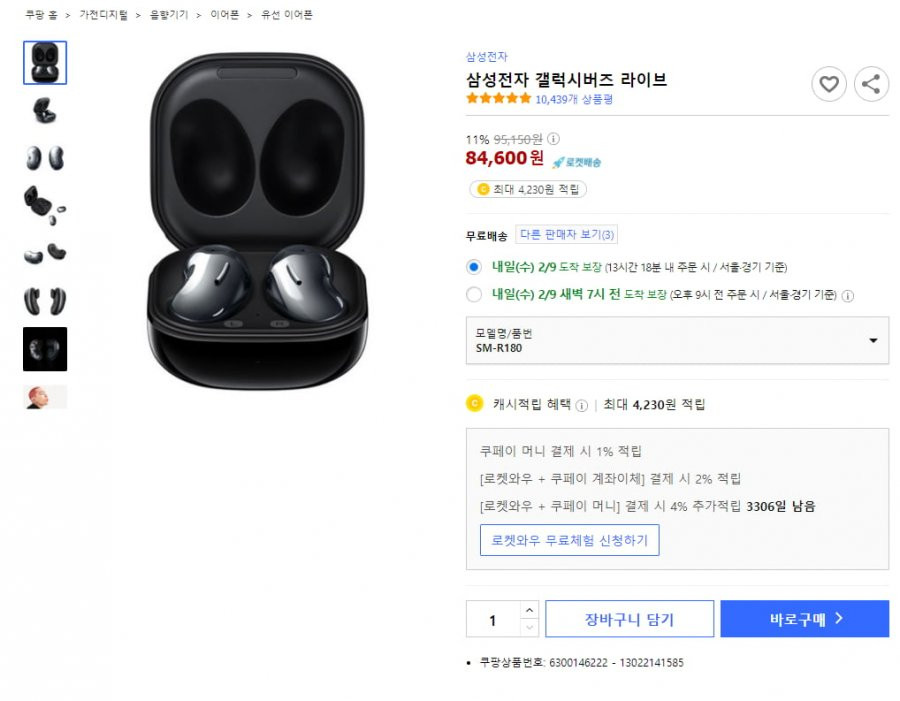The height and width of the screenshot is (701, 900).
Task: Go to 이어폰 breadcrumb category
Action: 224,15
